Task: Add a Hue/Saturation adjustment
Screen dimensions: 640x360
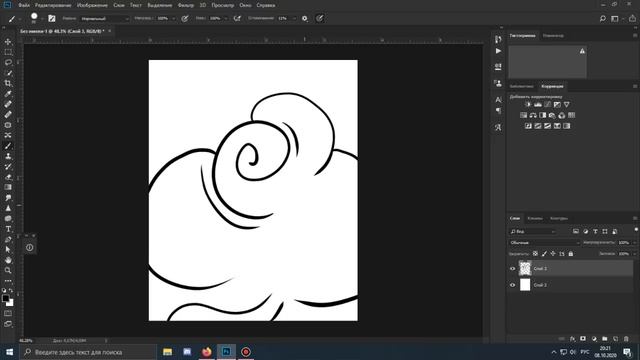Action: click(524, 115)
